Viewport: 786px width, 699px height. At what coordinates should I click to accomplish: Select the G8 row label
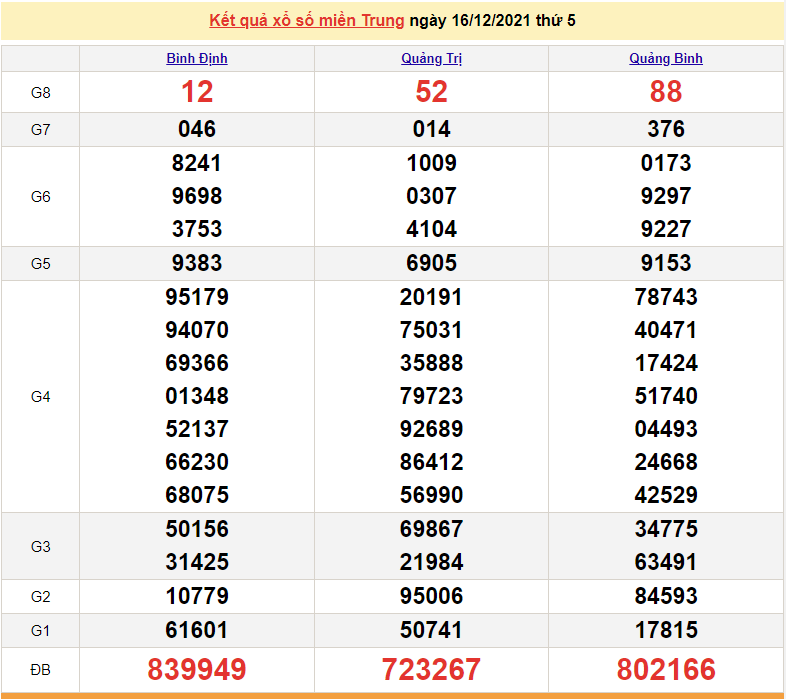[40, 93]
